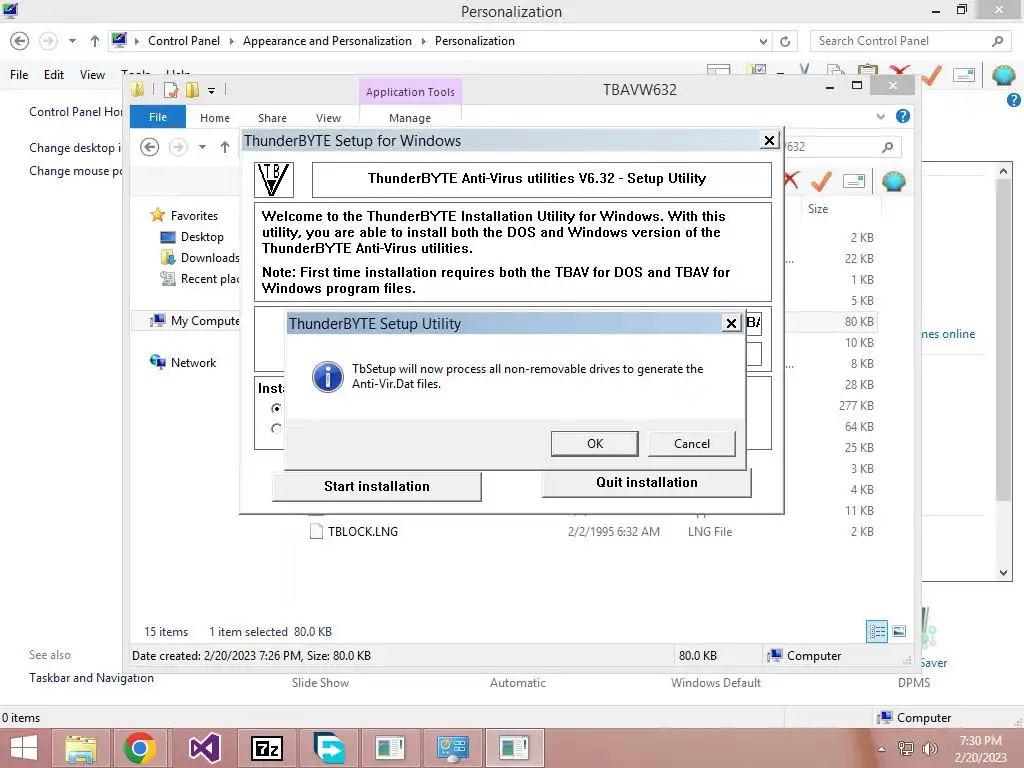Image resolution: width=1024 pixels, height=768 pixels.
Task: Open the blue File tab in explorer
Action: [158, 117]
